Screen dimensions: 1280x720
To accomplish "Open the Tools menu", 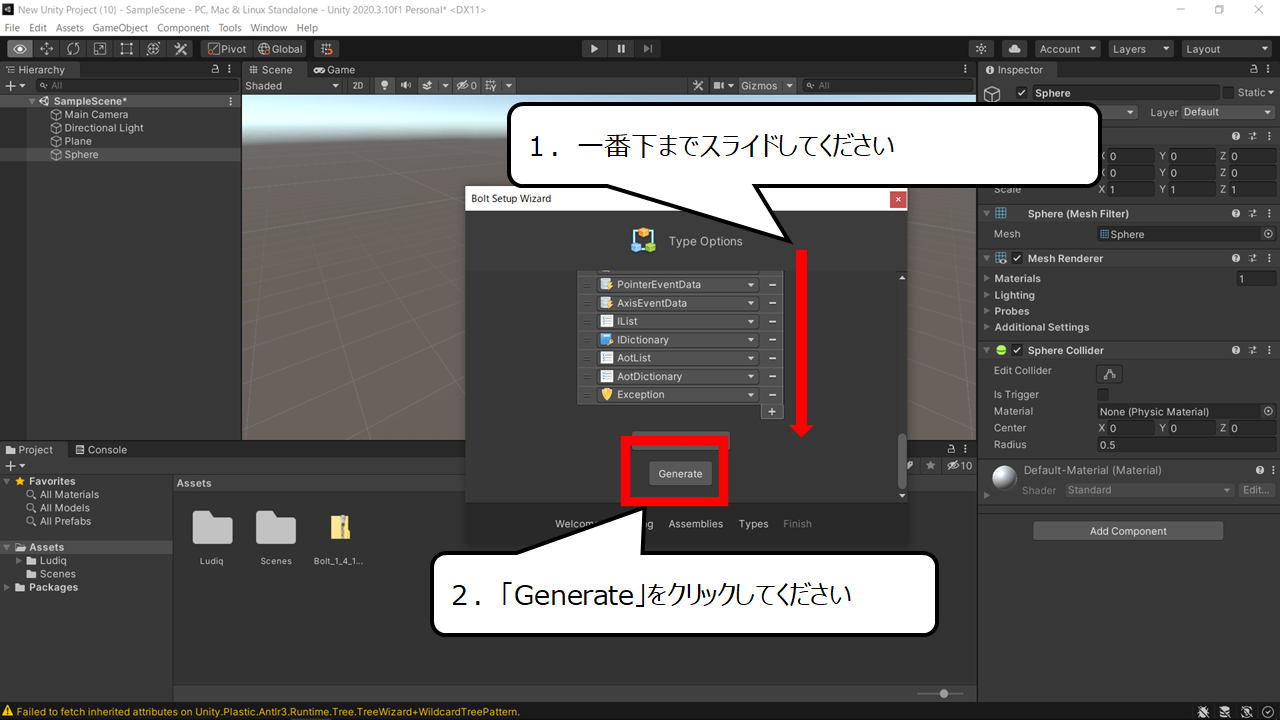I will point(230,28).
